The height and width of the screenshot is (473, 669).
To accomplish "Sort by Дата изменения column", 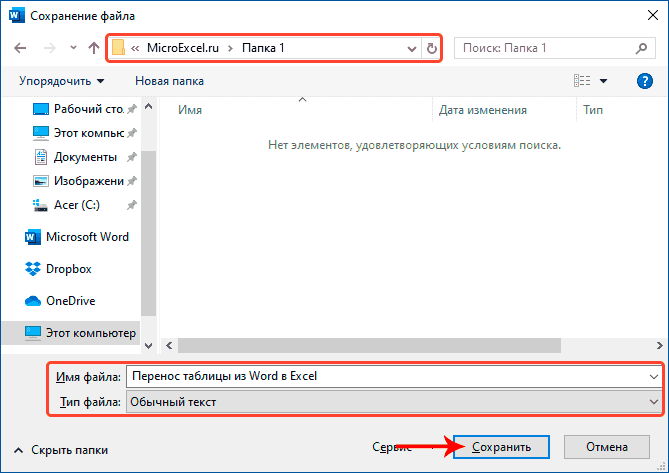I will point(483,110).
